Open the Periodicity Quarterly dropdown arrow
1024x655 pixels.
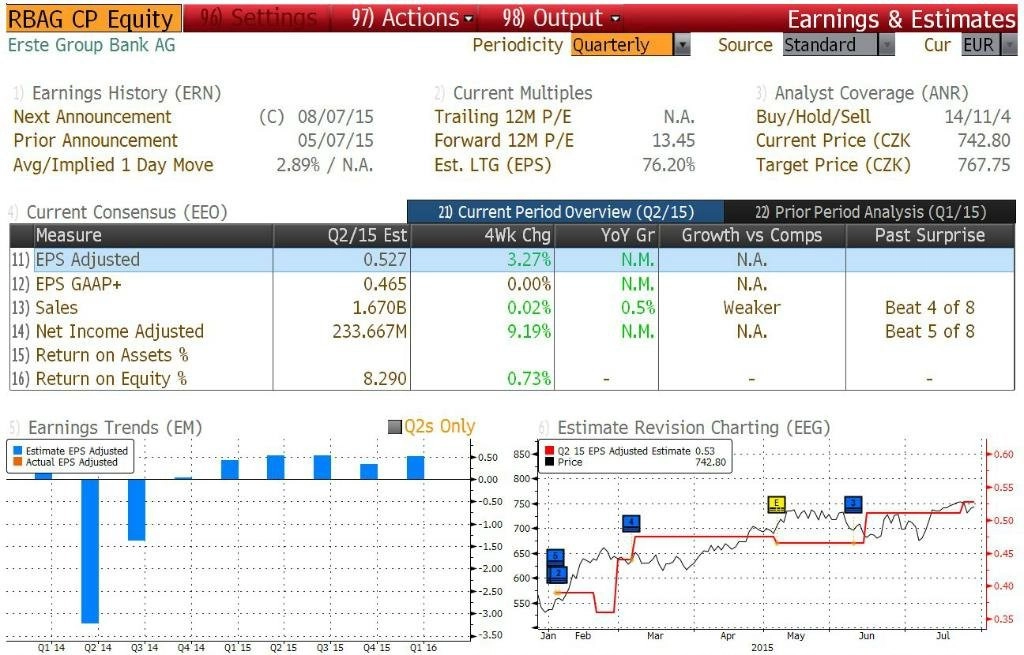coord(682,45)
